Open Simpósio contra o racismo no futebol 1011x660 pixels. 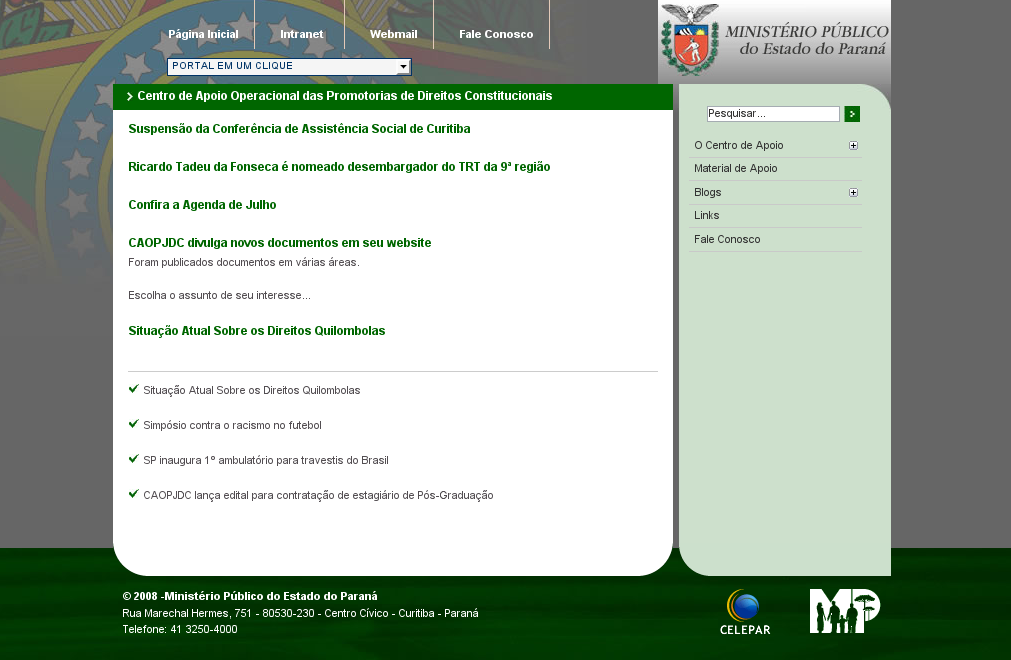[232, 426]
